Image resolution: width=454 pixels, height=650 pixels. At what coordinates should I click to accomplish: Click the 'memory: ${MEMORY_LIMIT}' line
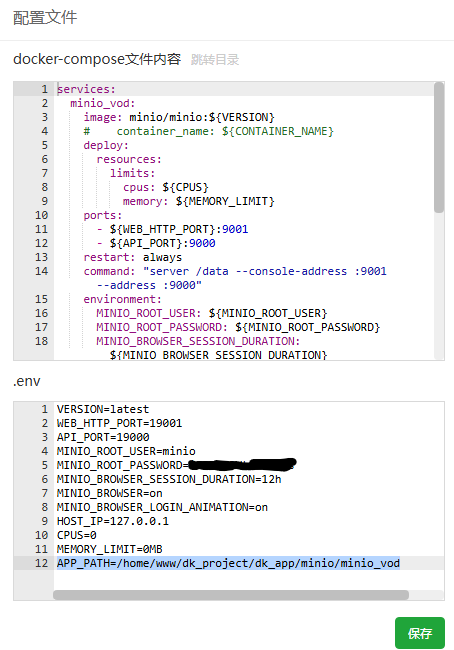pos(199,201)
